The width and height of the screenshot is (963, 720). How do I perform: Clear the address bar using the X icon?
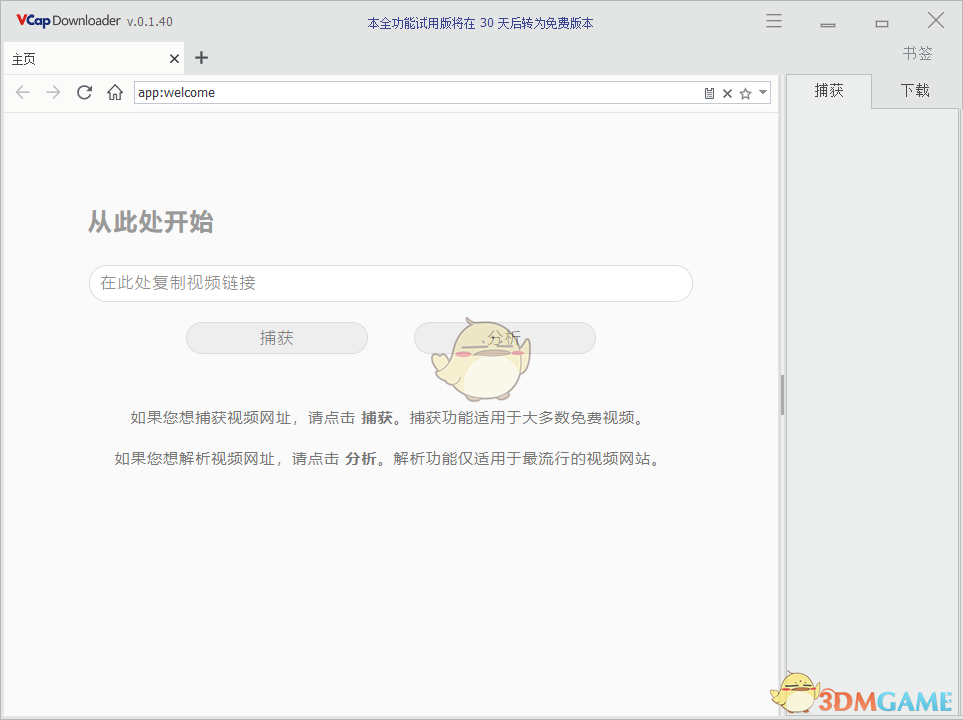[x=727, y=92]
